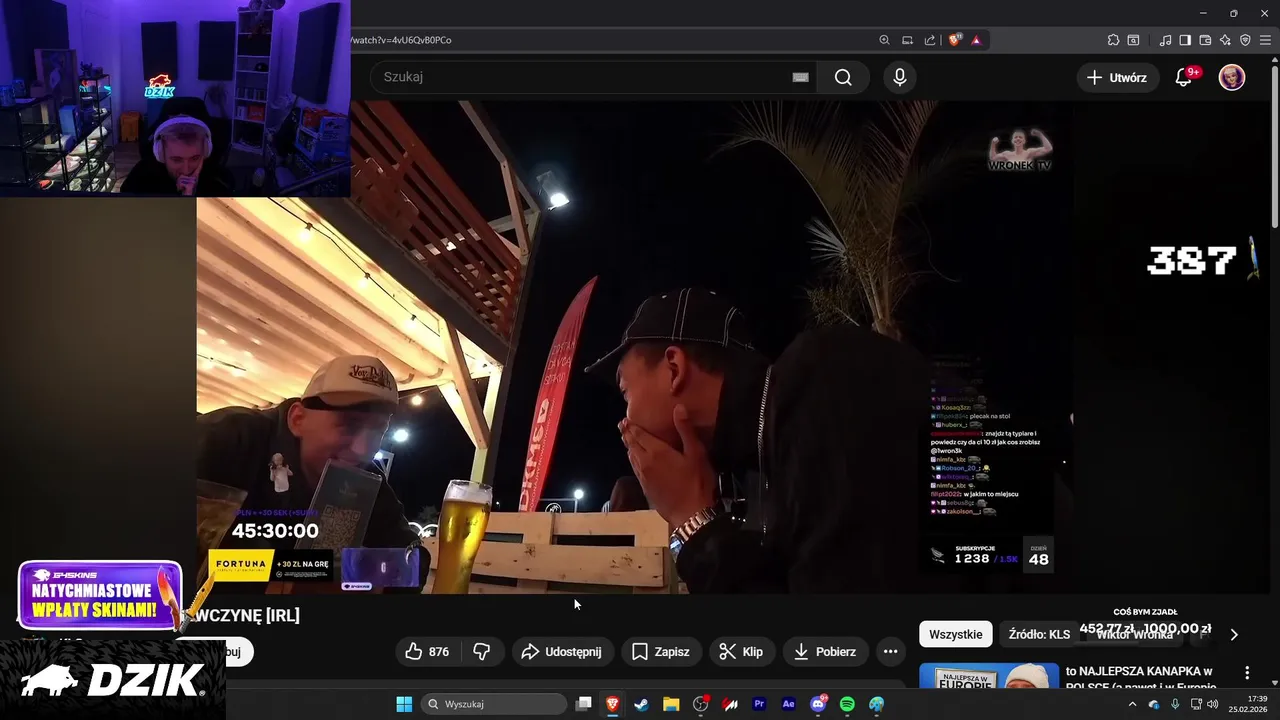This screenshot has width=1280, height=720.
Task: Open Discord from the taskbar
Action: tap(818, 704)
